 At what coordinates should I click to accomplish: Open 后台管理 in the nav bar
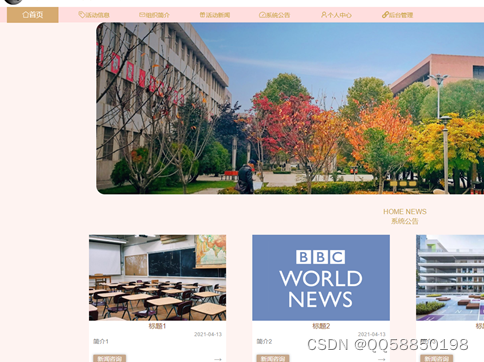397,15
